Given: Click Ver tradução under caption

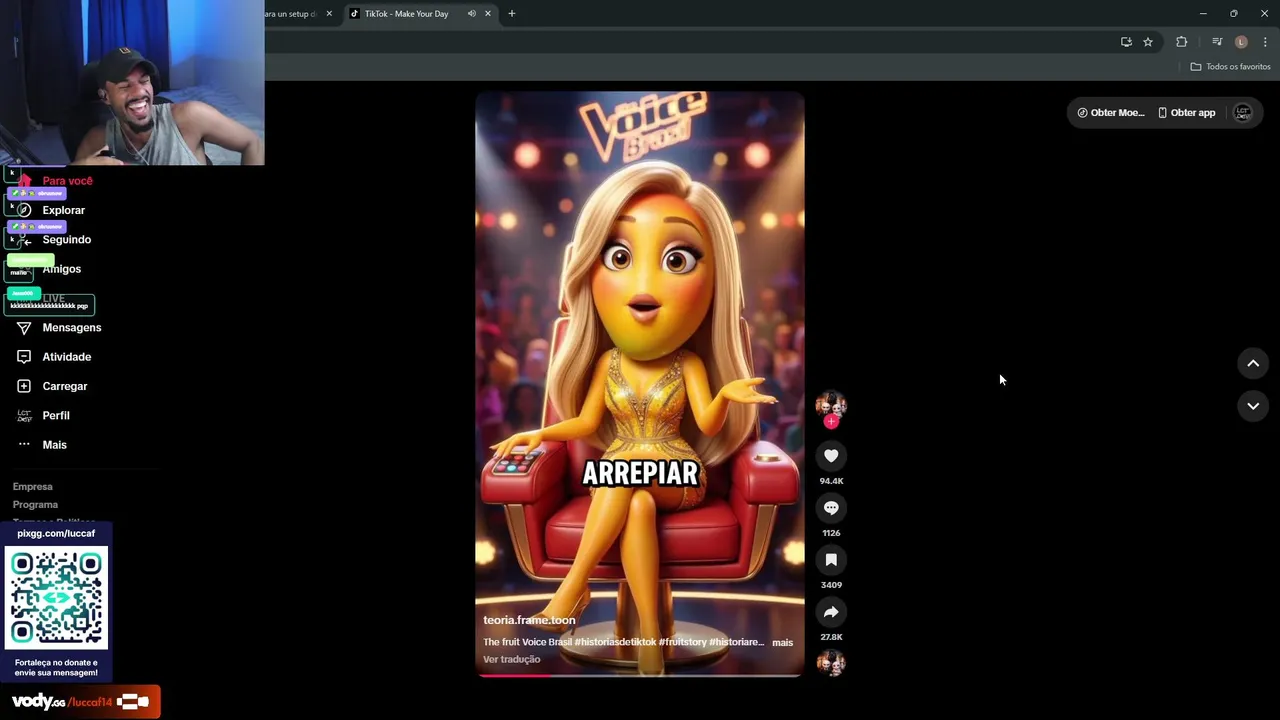Looking at the screenshot, I should pos(511,659).
